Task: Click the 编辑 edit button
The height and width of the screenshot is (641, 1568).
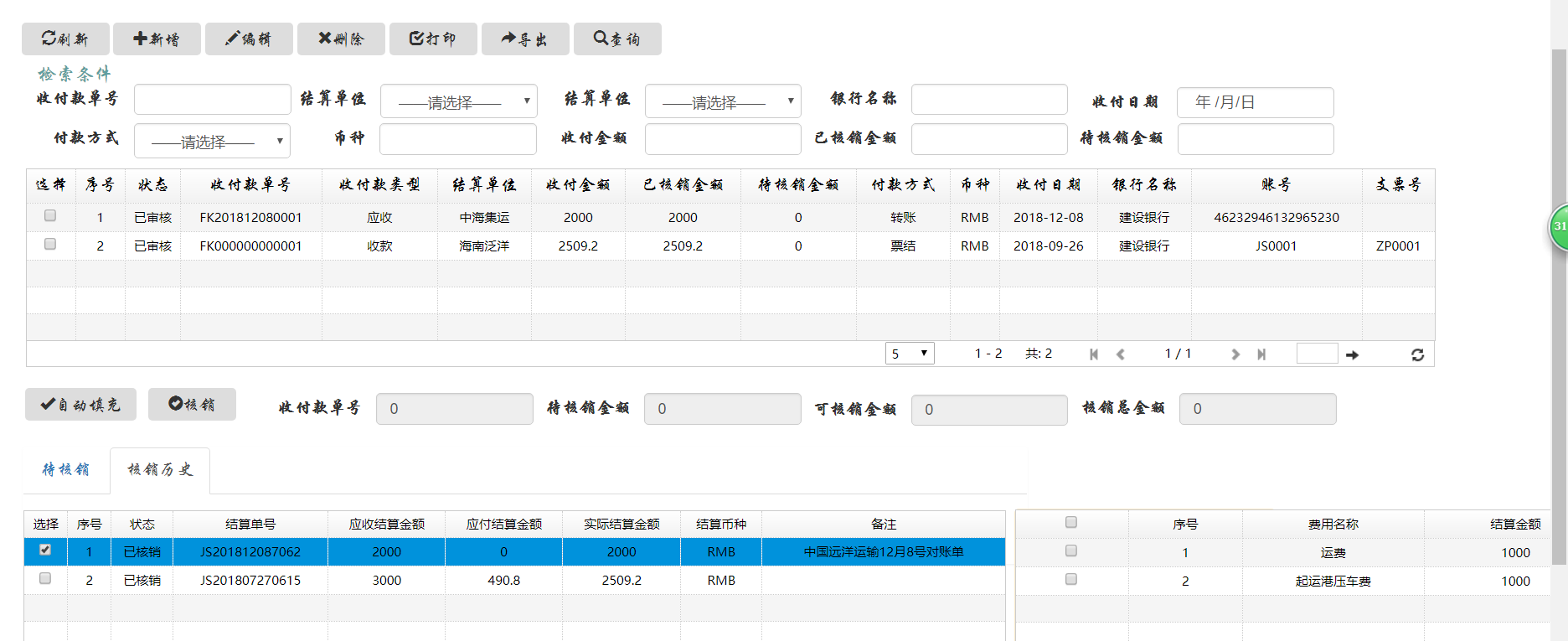Action: point(249,39)
